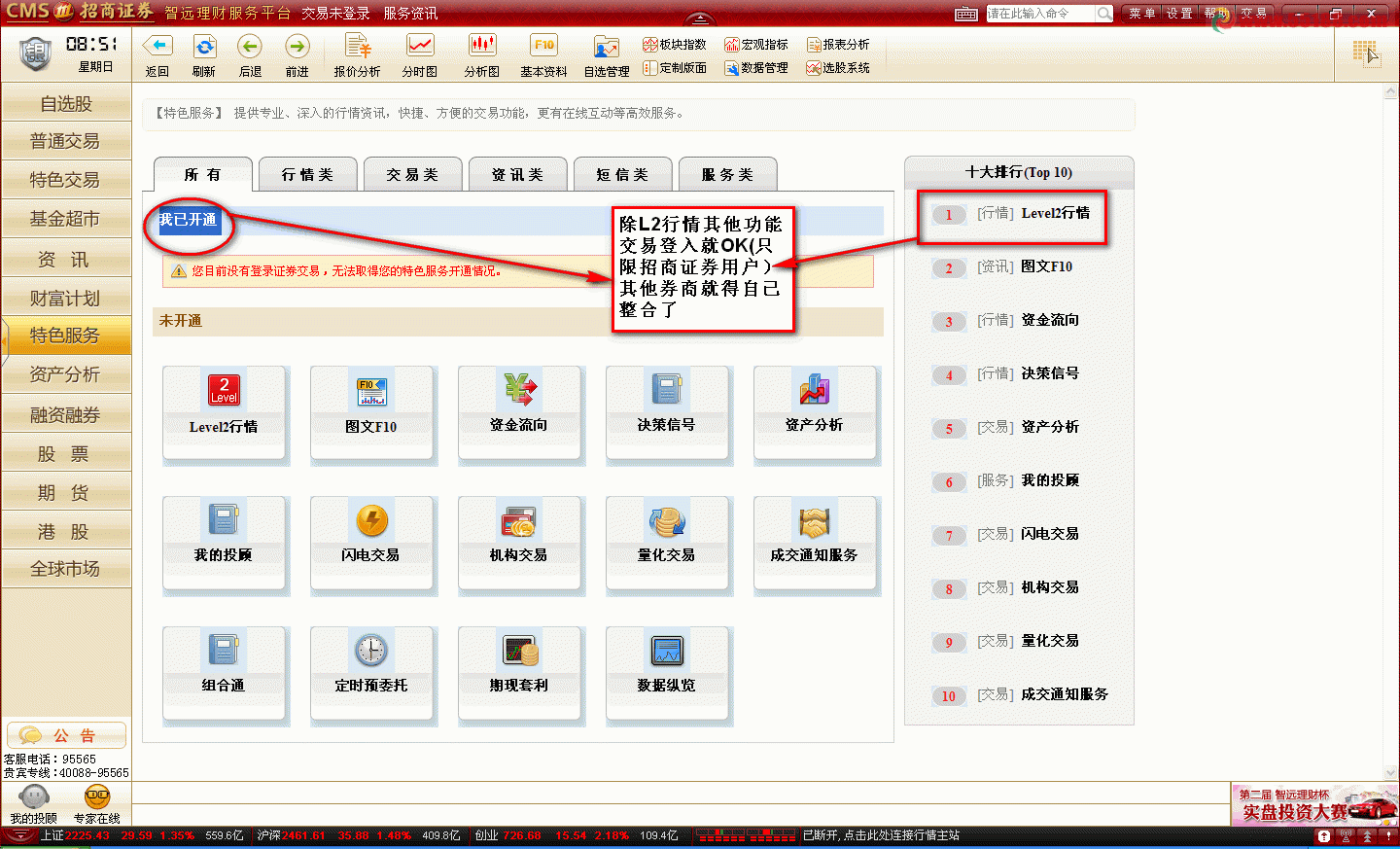Viewport: 1400px width, 849px height.
Task: Click the command input field
Action: point(1040,13)
